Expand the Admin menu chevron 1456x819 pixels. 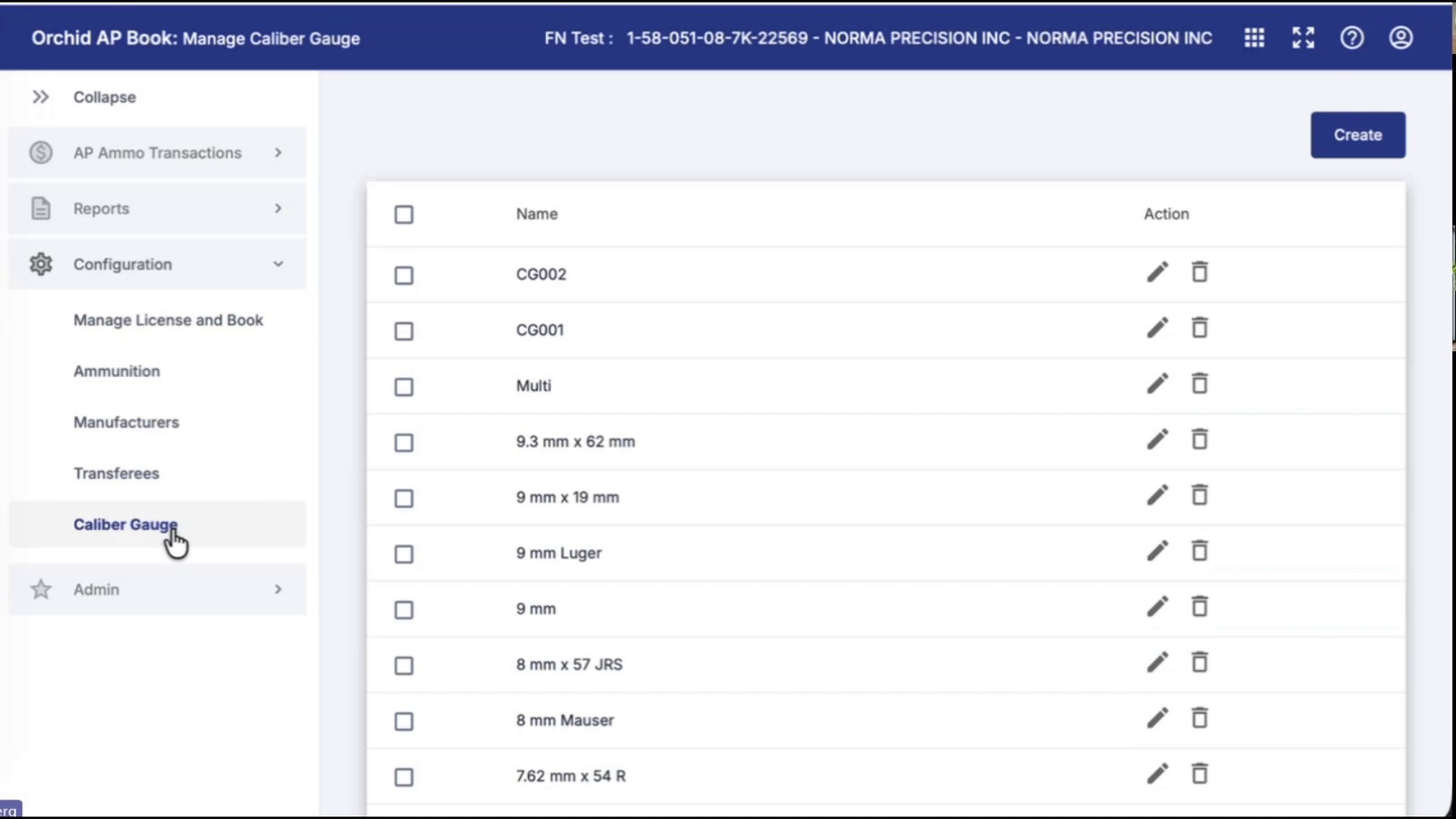[278, 589]
